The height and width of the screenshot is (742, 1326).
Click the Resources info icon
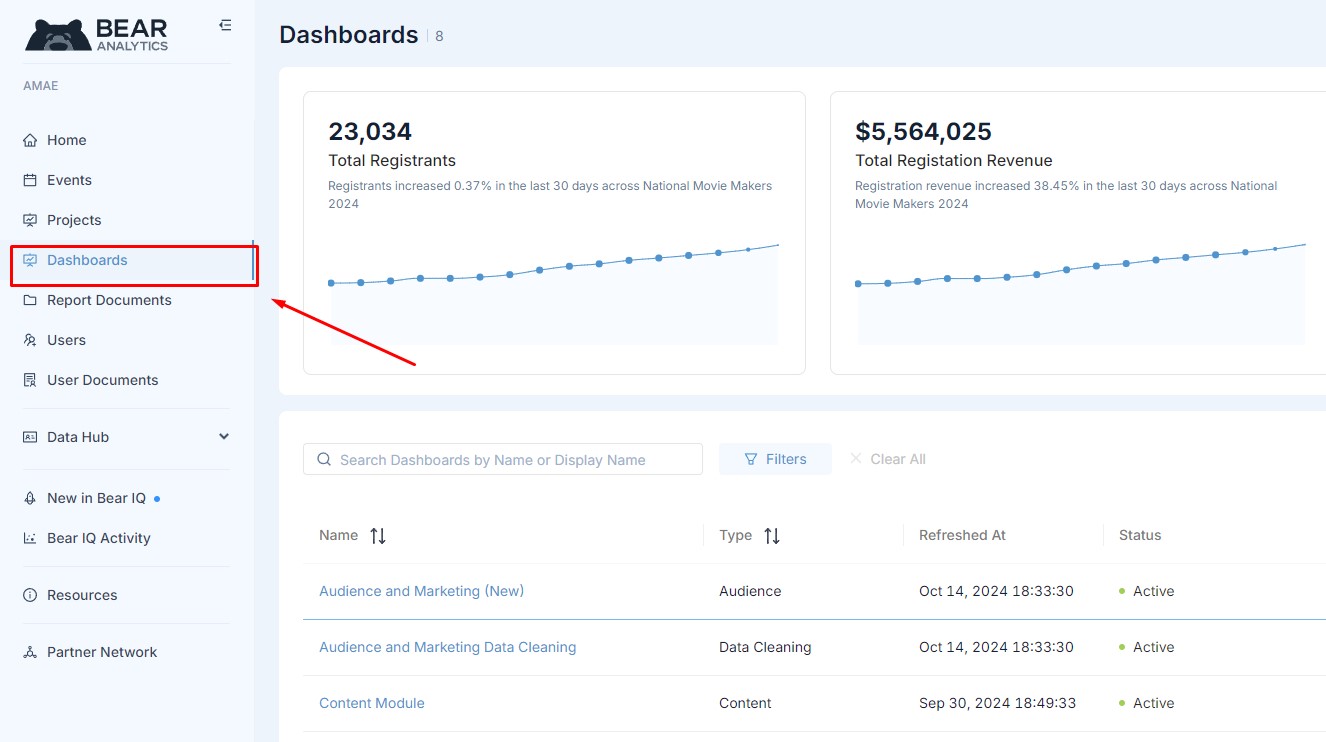[30, 595]
